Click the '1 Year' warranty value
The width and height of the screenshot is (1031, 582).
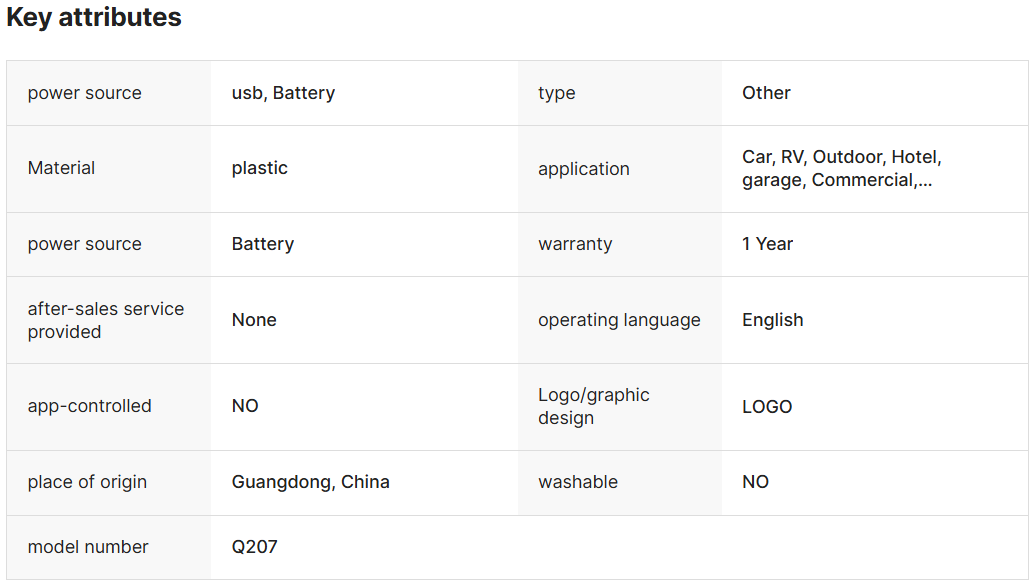767,244
